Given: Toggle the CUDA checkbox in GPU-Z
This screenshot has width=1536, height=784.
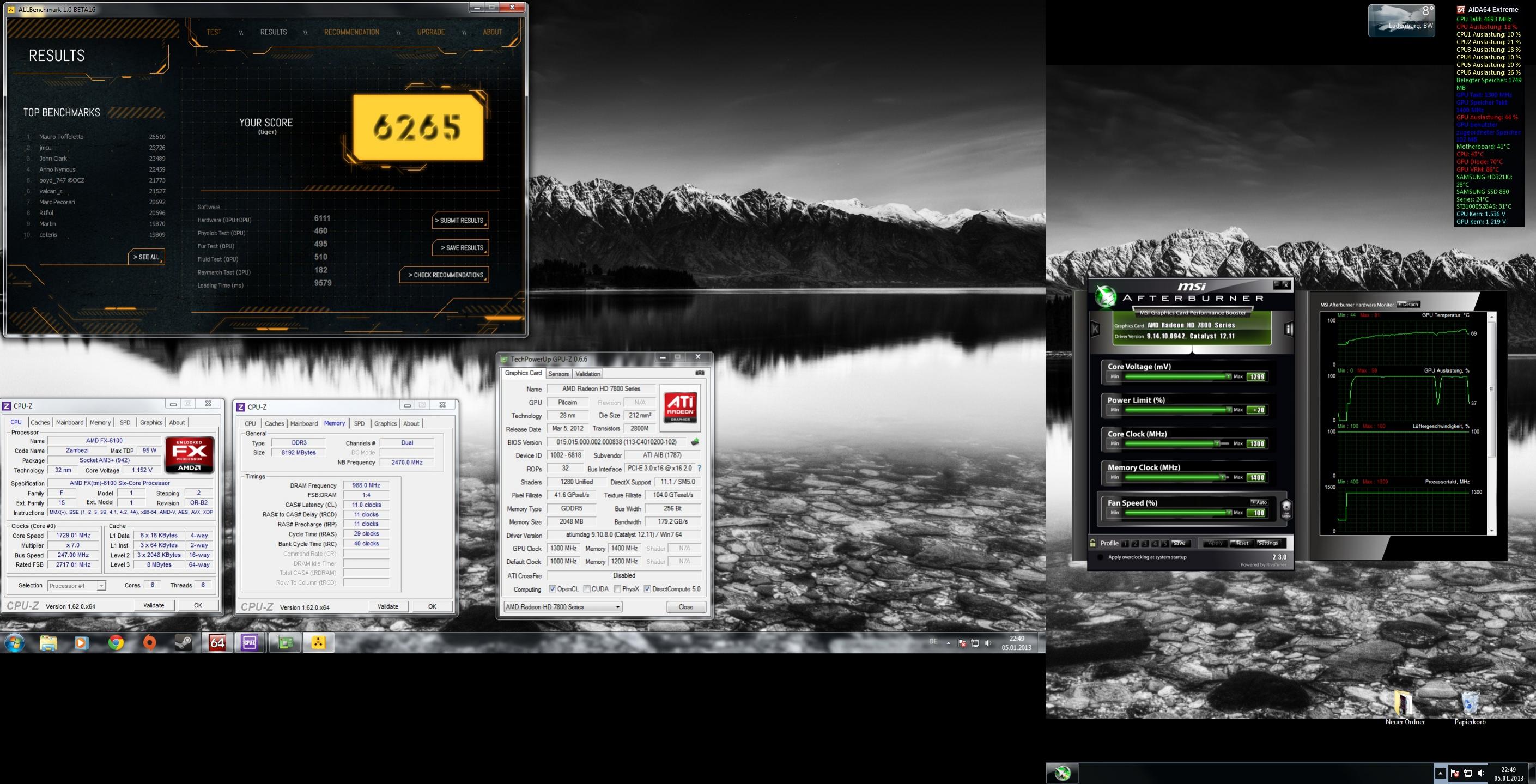Looking at the screenshot, I should 587,589.
